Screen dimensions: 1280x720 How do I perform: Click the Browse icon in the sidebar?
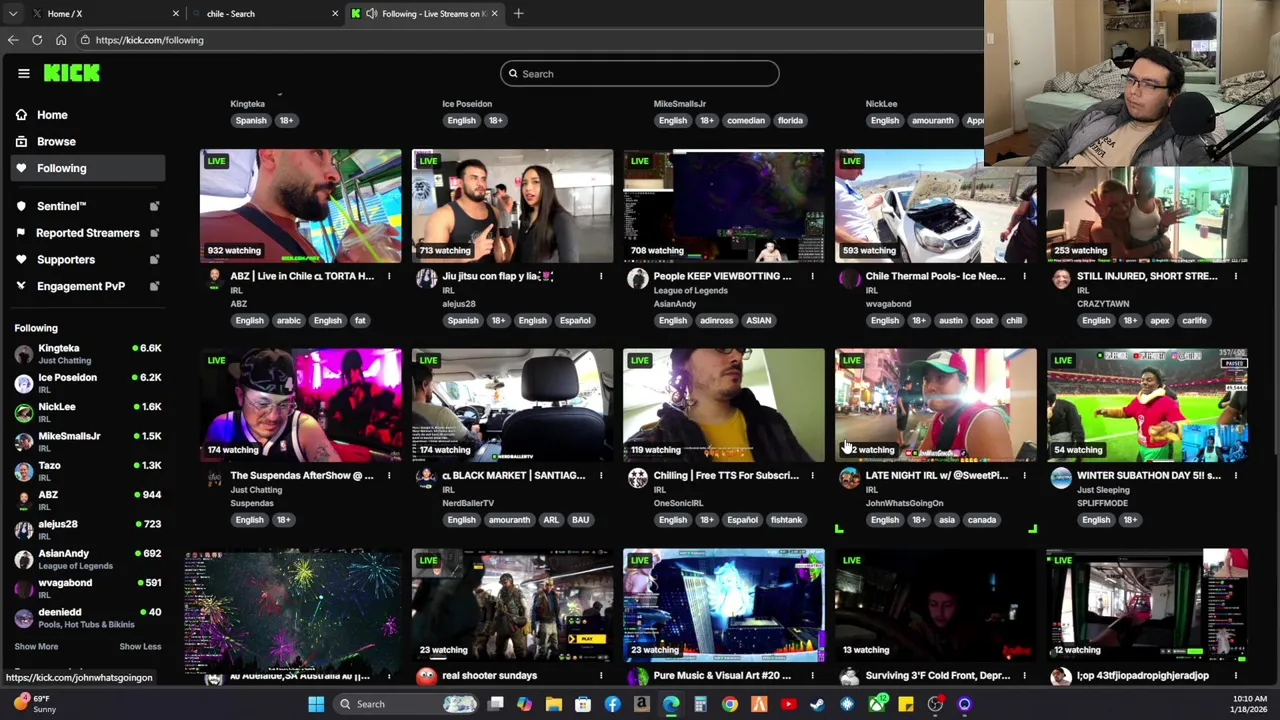tap(21, 142)
